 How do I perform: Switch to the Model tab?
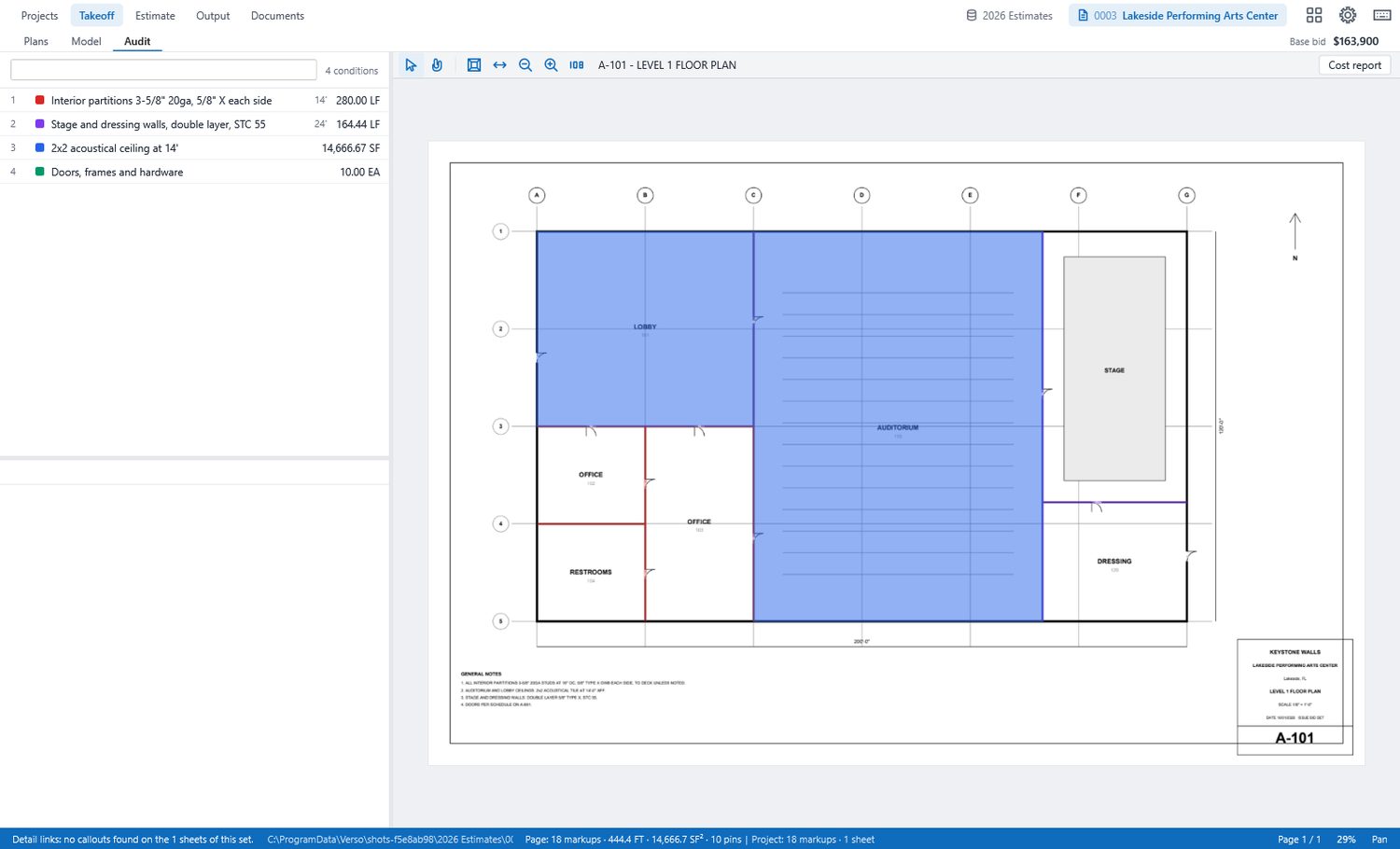click(86, 41)
